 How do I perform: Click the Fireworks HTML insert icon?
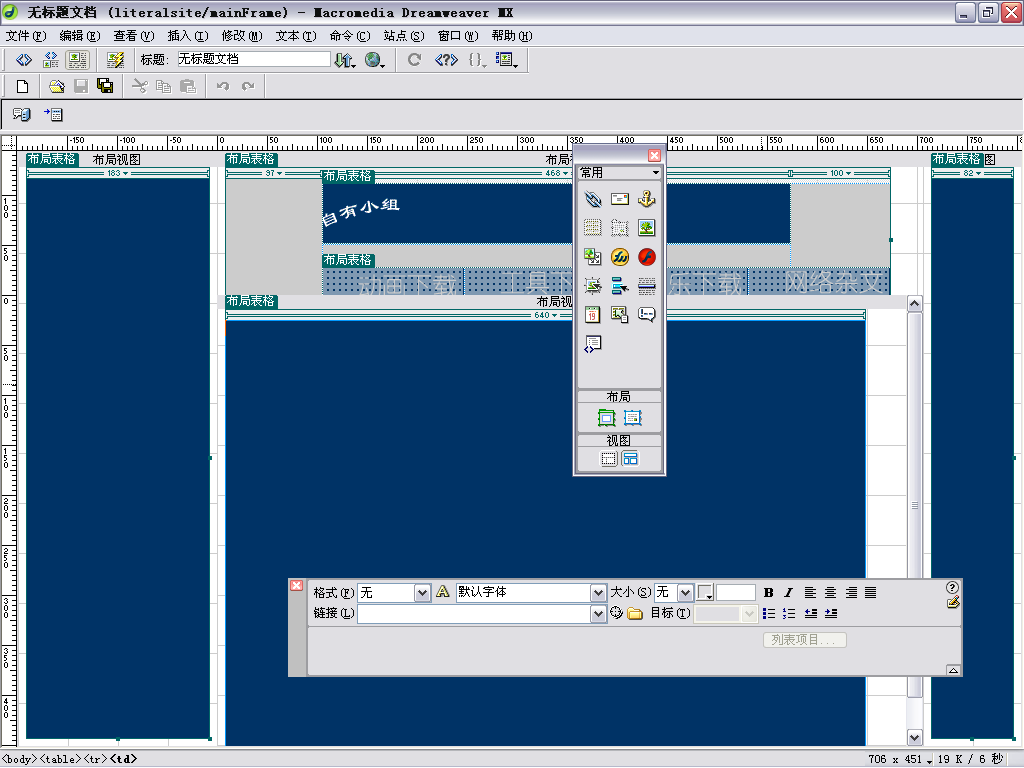(620, 257)
